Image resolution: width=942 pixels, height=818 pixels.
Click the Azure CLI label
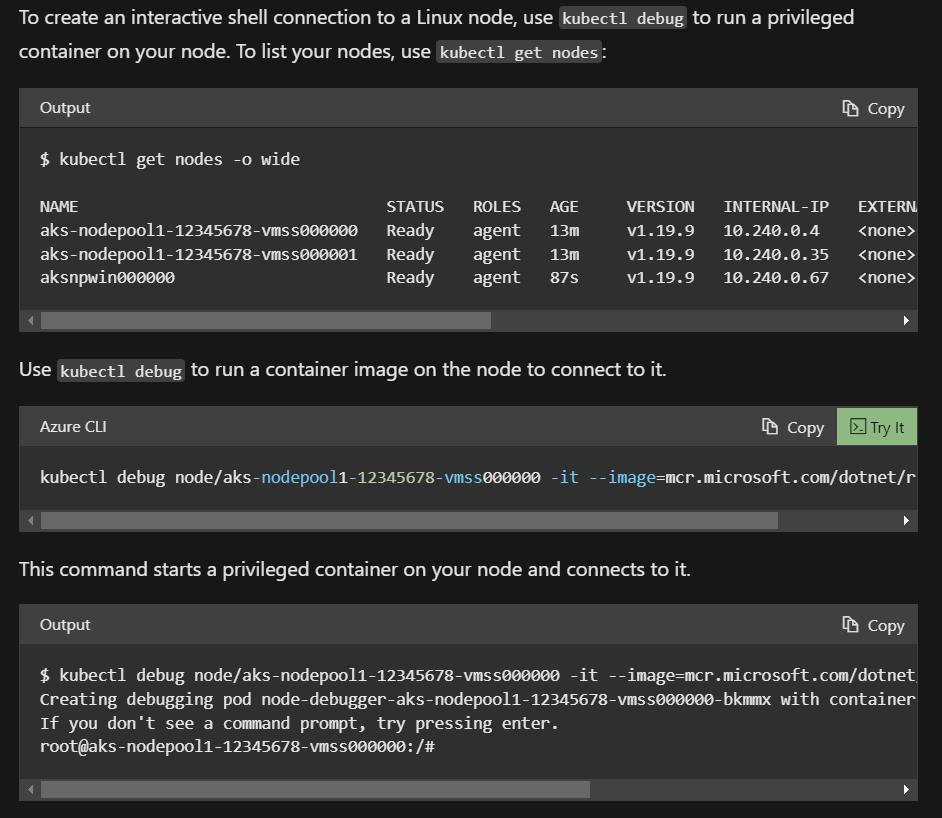point(73,427)
